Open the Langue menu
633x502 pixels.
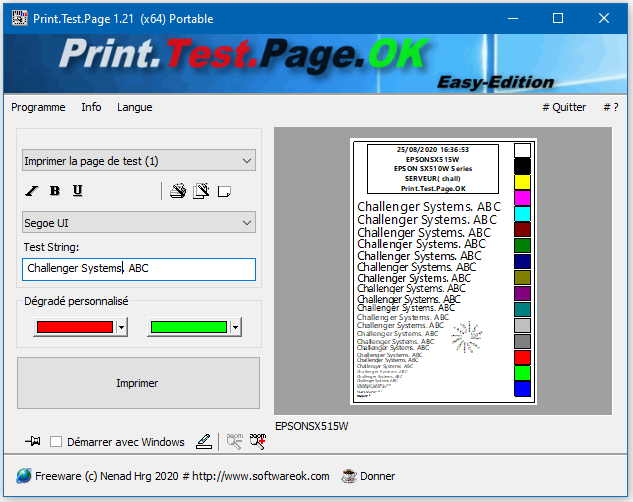pos(134,107)
